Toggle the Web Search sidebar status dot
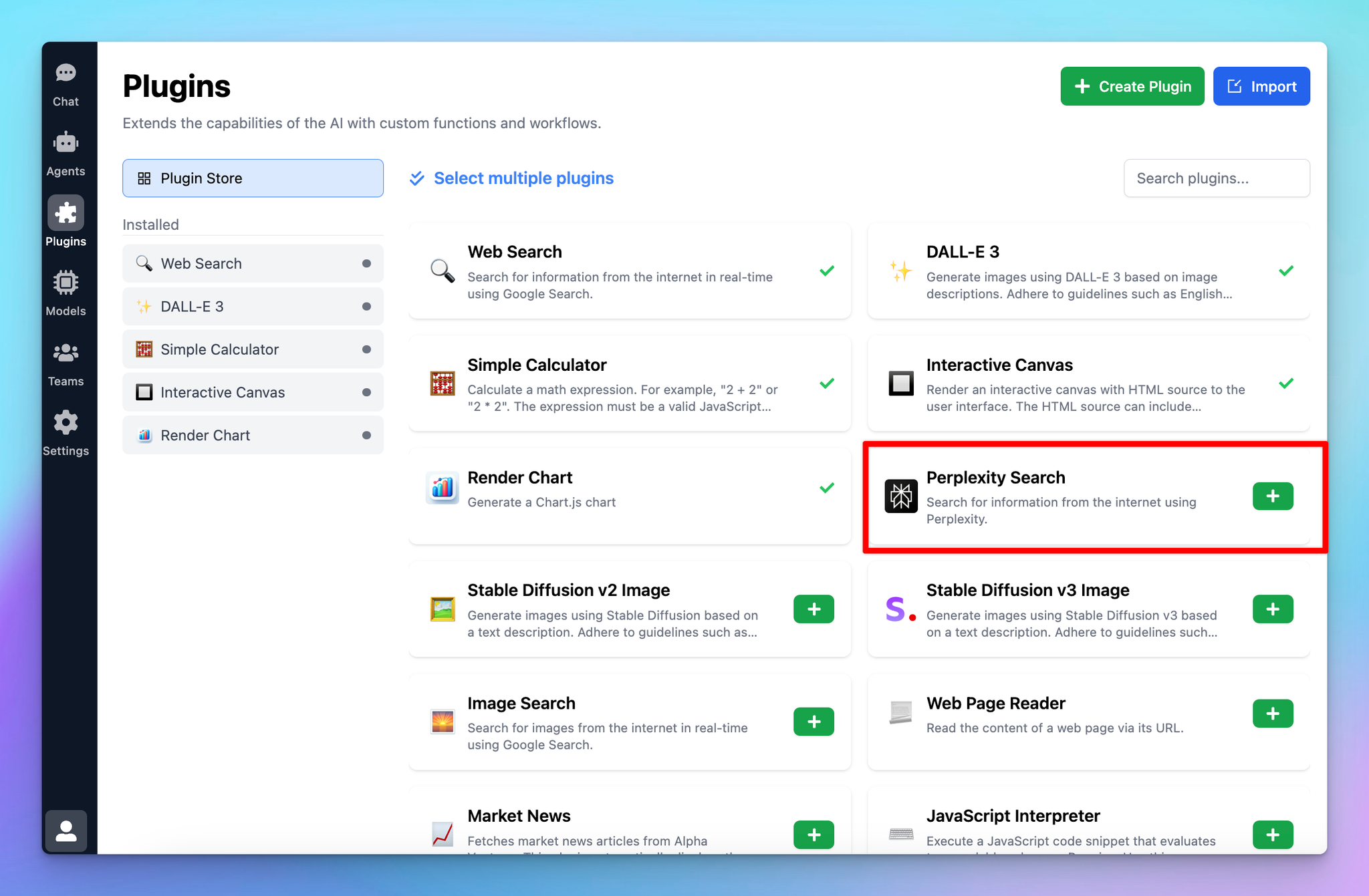This screenshot has width=1369, height=896. coord(366,263)
